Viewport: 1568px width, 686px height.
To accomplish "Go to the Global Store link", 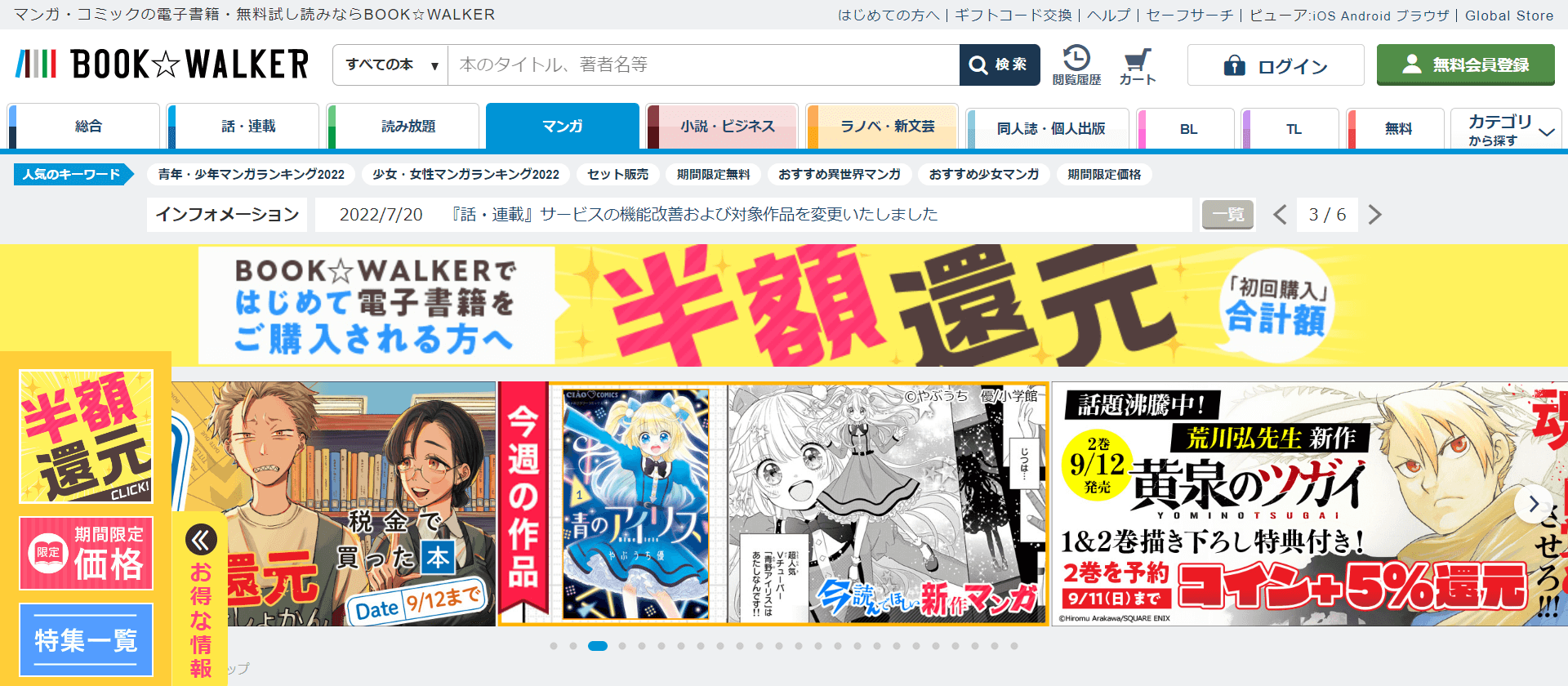I will [1509, 16].
